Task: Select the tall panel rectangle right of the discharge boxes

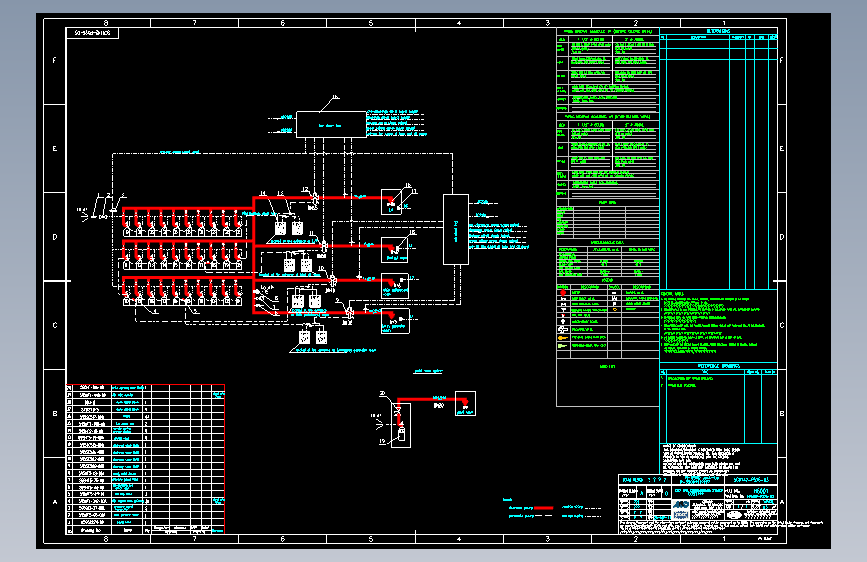Action: [456, 229]
